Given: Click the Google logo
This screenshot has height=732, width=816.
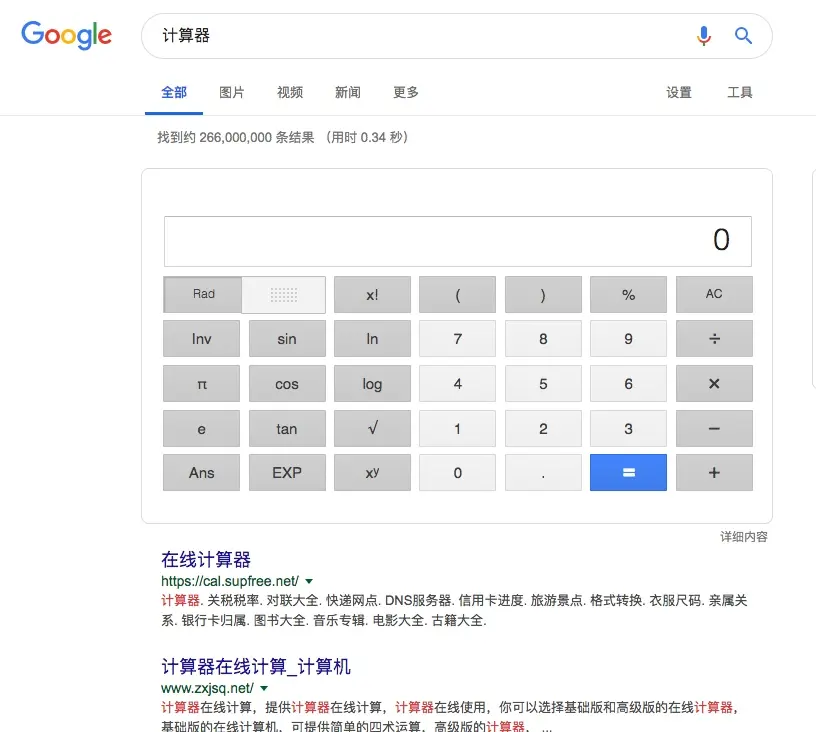Looking at the screenshot, I should pyautogui.click(x=66, y=35).
